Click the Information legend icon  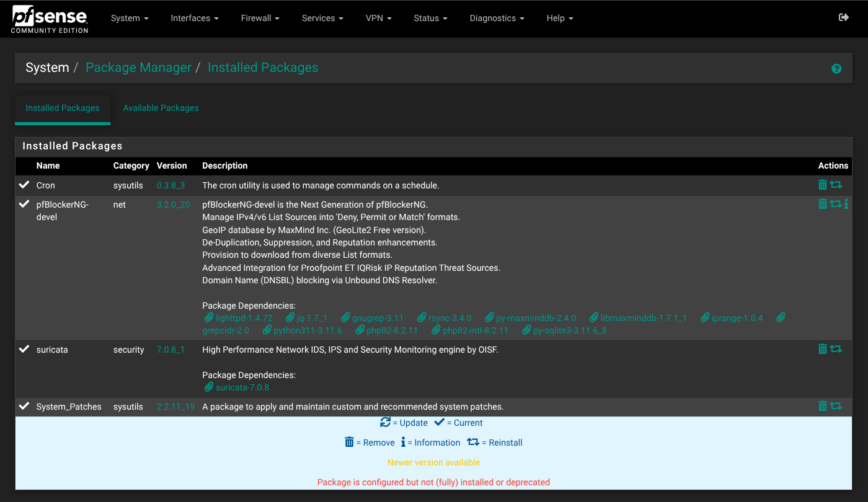[x=403, y=442]
